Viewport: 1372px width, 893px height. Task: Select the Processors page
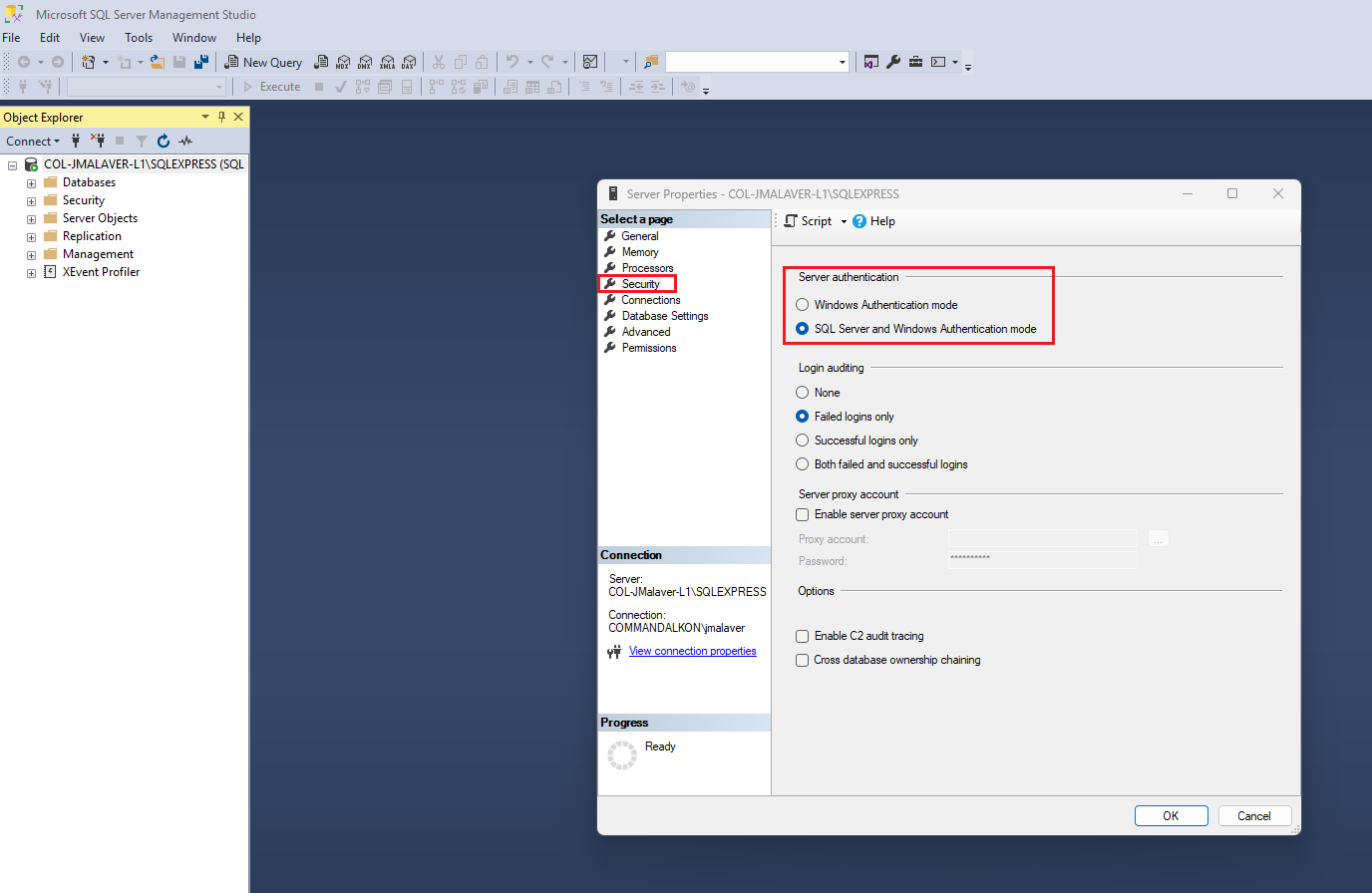(x=647, y=268)
